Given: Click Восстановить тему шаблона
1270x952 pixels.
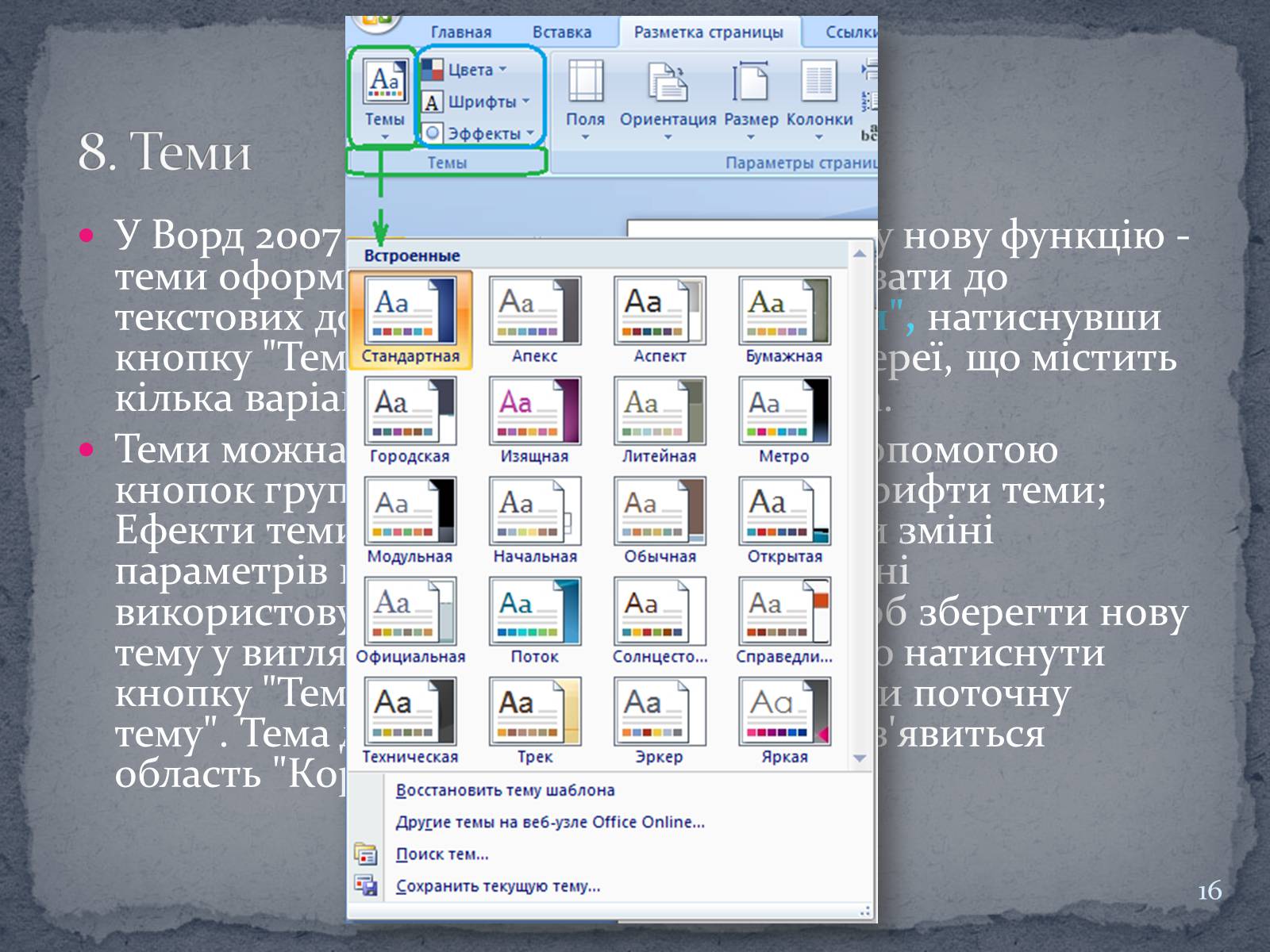Looking at the screenshot, I should click(x=505, y=790).
